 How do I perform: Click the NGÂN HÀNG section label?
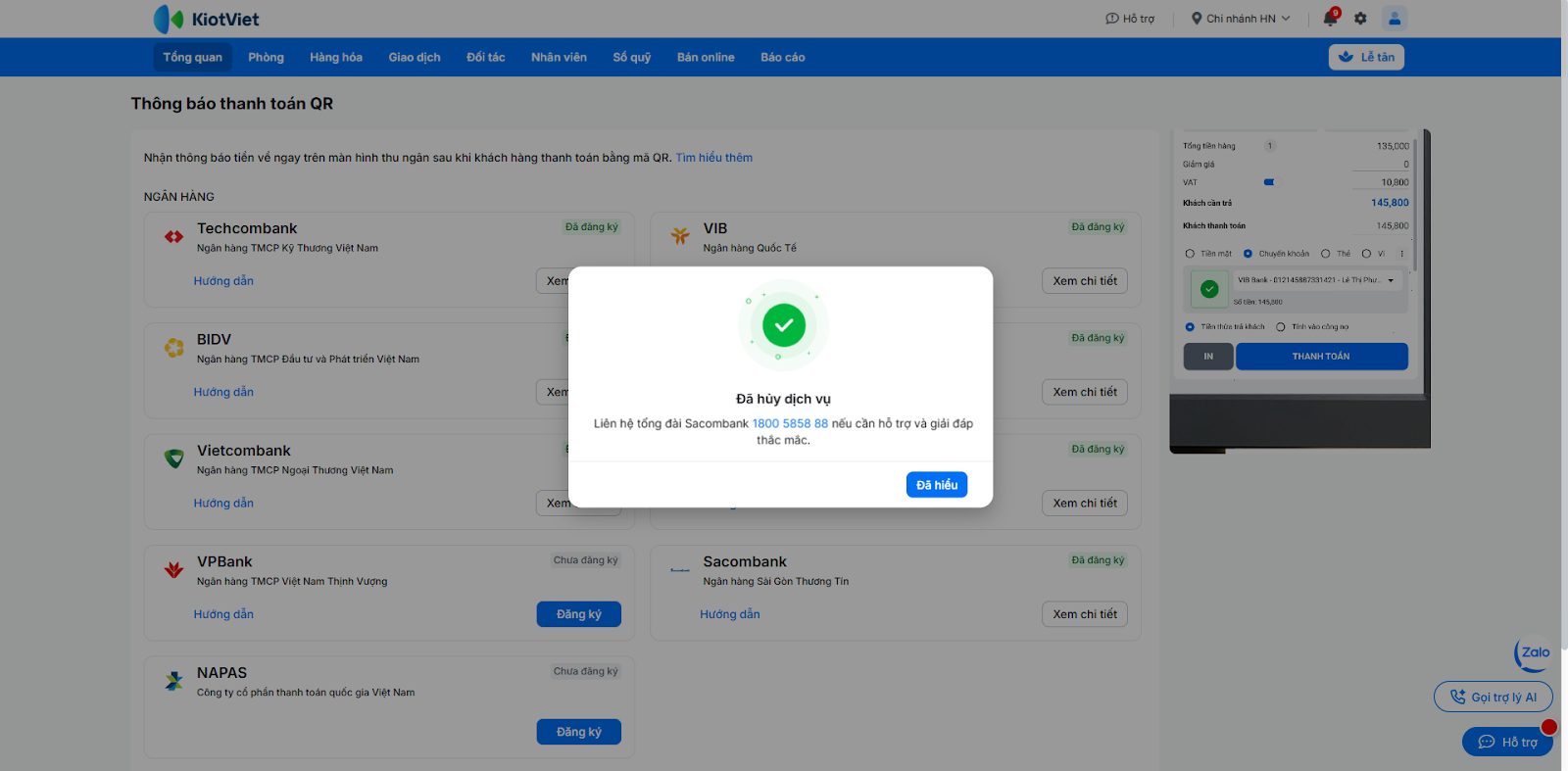pos(179,197)
